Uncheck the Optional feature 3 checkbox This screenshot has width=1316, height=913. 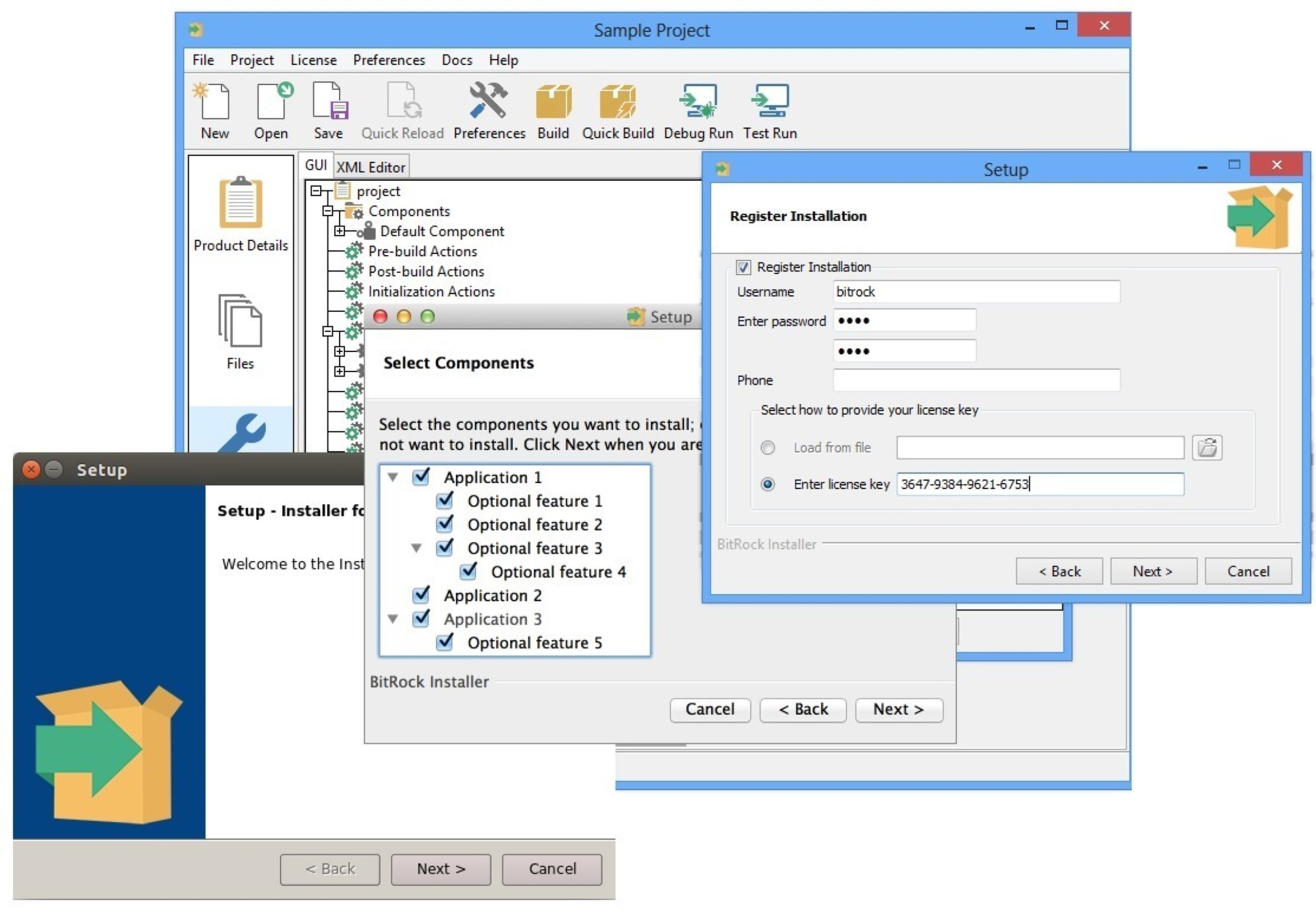pos(444,548)
